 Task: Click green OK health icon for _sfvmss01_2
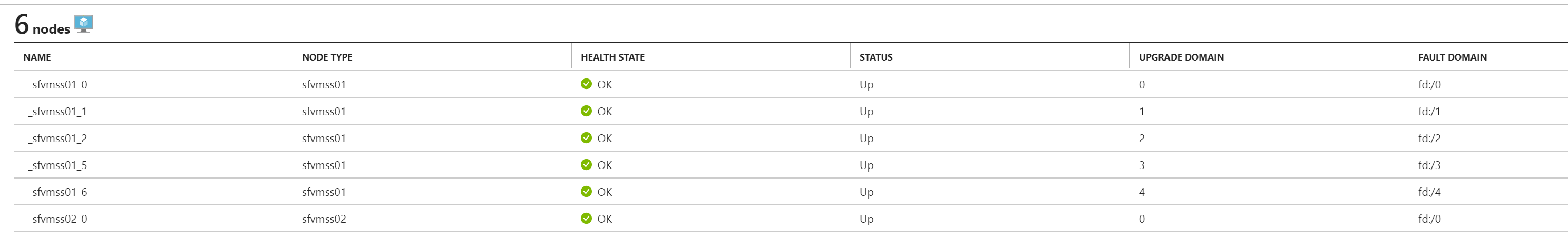586,137
